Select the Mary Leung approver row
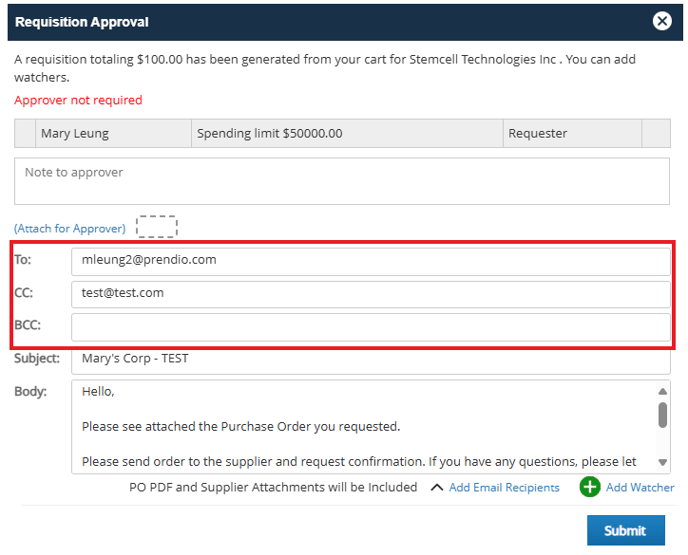Screen dimensions: 688x555 click(x=342, y=133)
